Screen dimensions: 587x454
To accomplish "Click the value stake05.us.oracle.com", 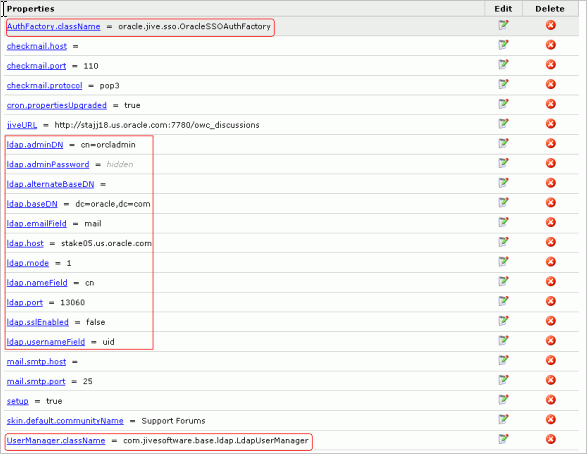I will tap(106, 243).
